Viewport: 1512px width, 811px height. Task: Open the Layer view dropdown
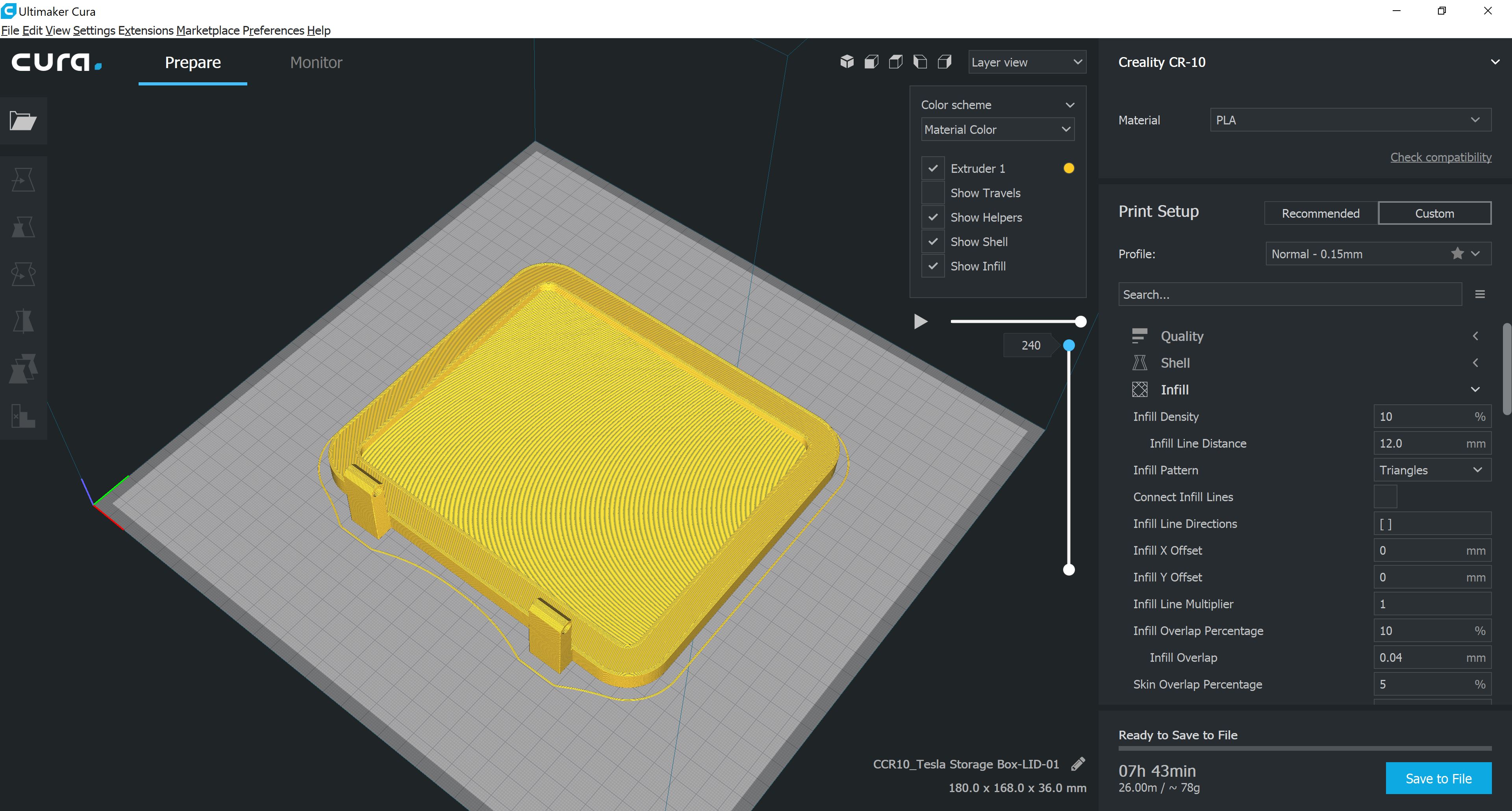[1027, 62]
